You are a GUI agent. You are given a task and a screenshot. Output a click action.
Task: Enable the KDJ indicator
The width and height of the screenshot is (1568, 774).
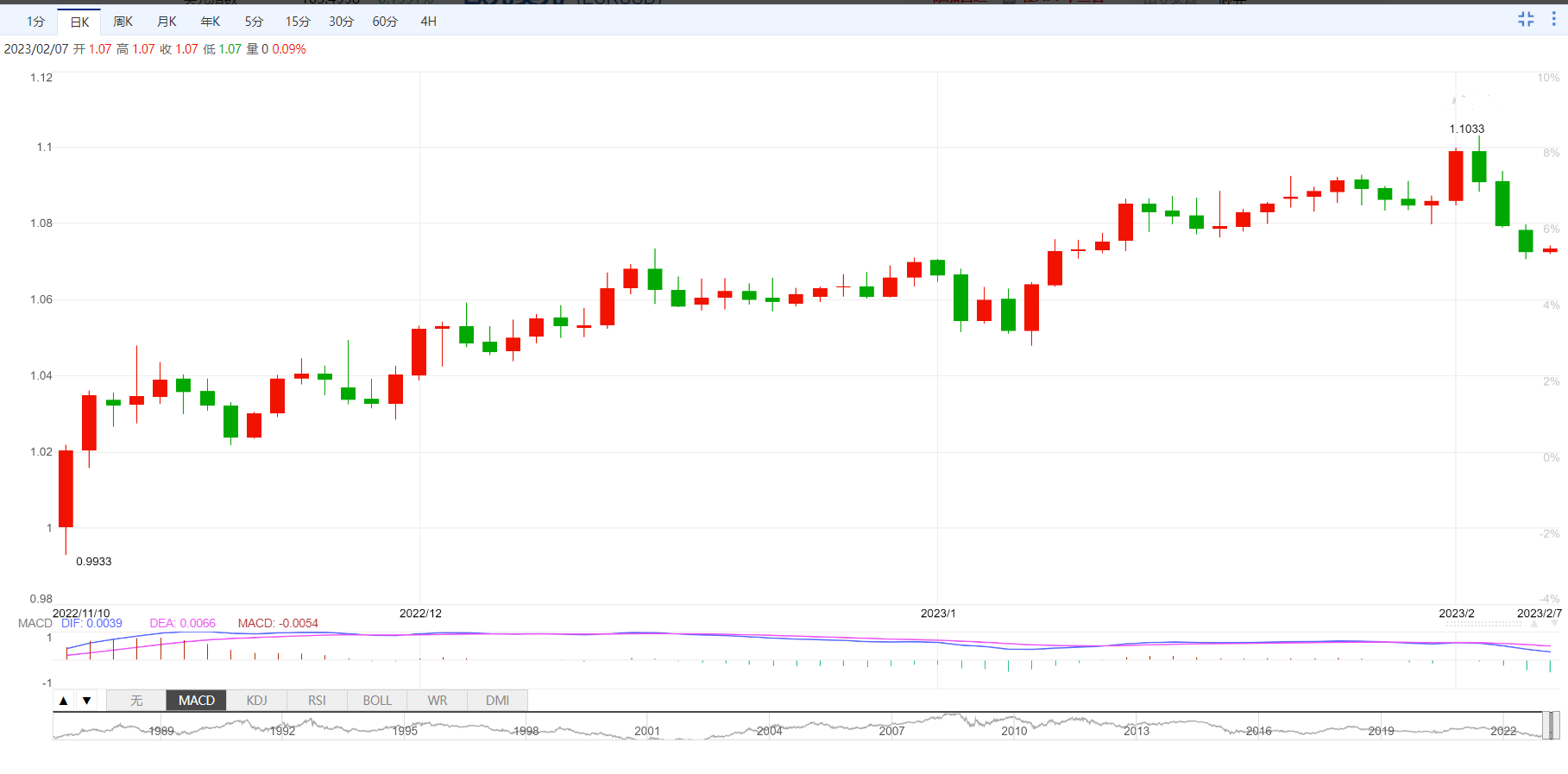(256, 701)
